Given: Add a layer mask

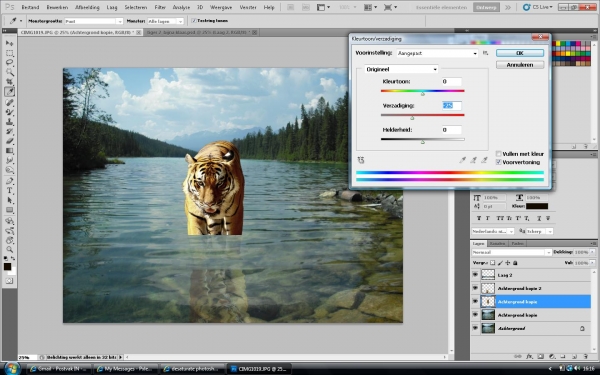Looking at the screenshot, I should (540, 356).
